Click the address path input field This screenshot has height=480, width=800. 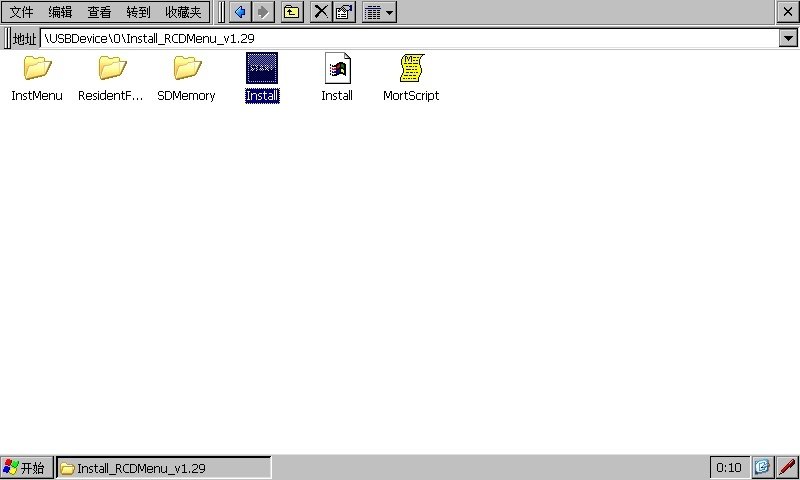pyautogui.click(x=400, y=38)
